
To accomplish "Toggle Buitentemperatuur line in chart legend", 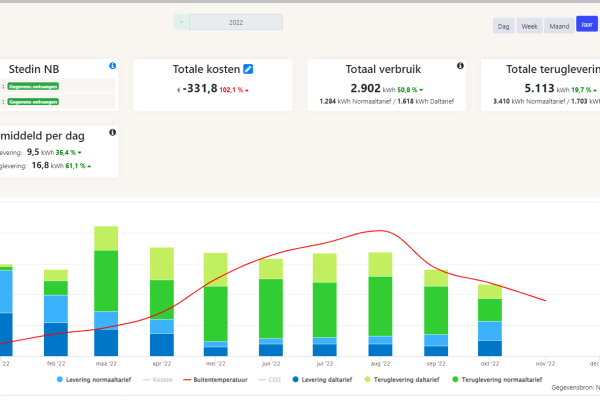I will [216, 381].
